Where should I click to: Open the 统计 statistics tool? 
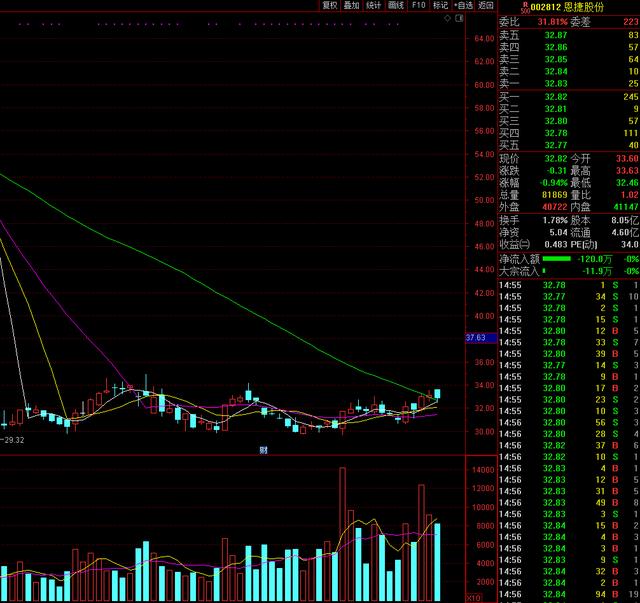coord(373,5)
